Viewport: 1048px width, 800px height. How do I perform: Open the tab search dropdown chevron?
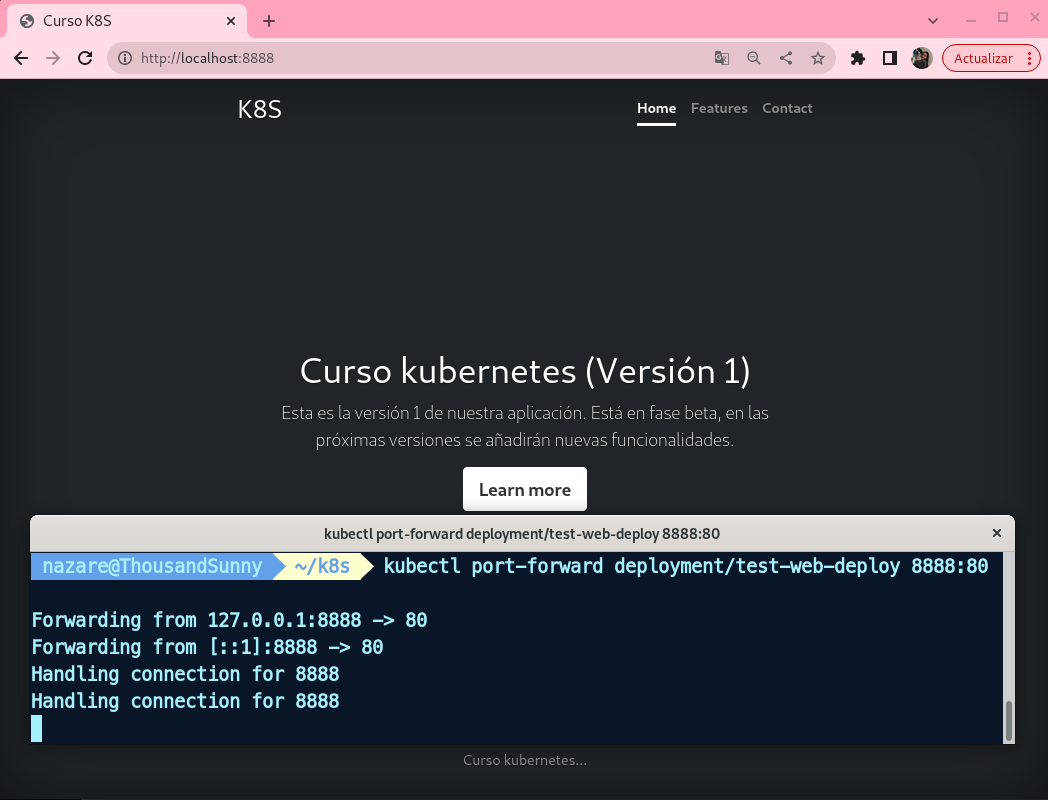(x=933, y=20)
